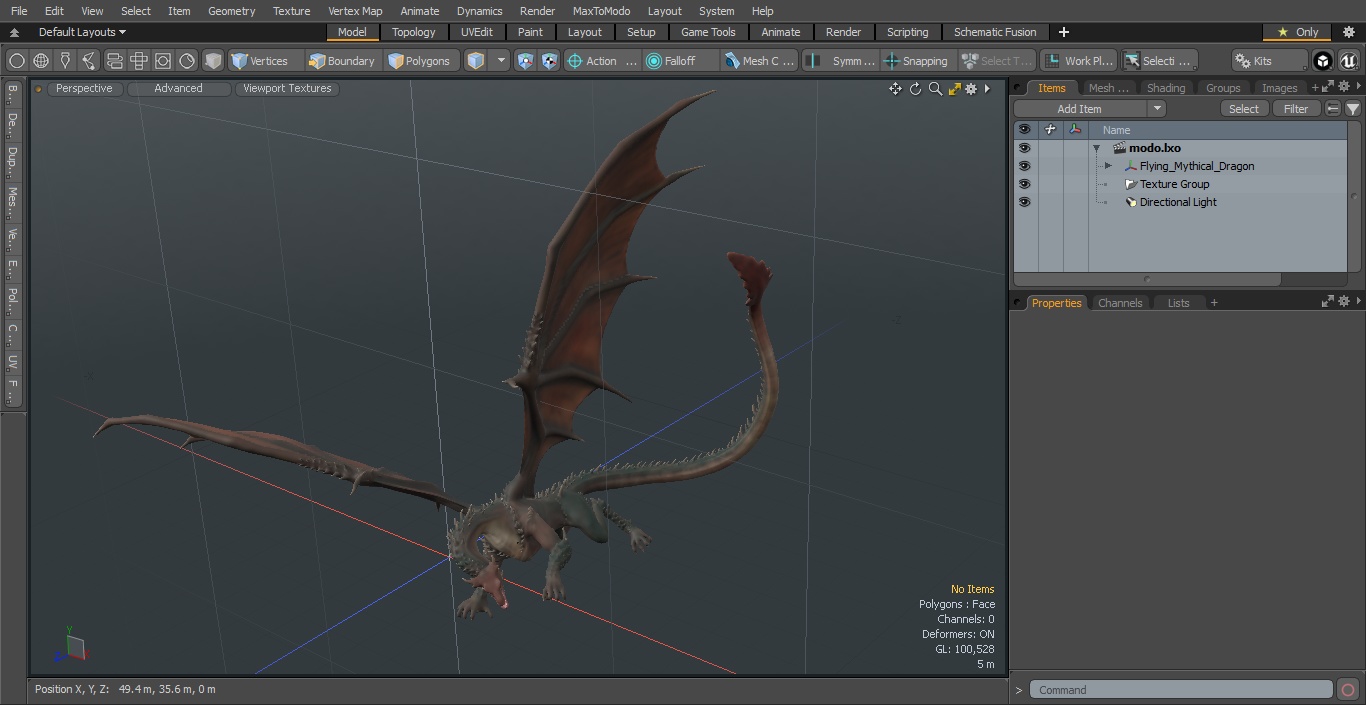Click the Filter button in Items panel
This screenshot has height=705, width=1366.
[1295, 109]
